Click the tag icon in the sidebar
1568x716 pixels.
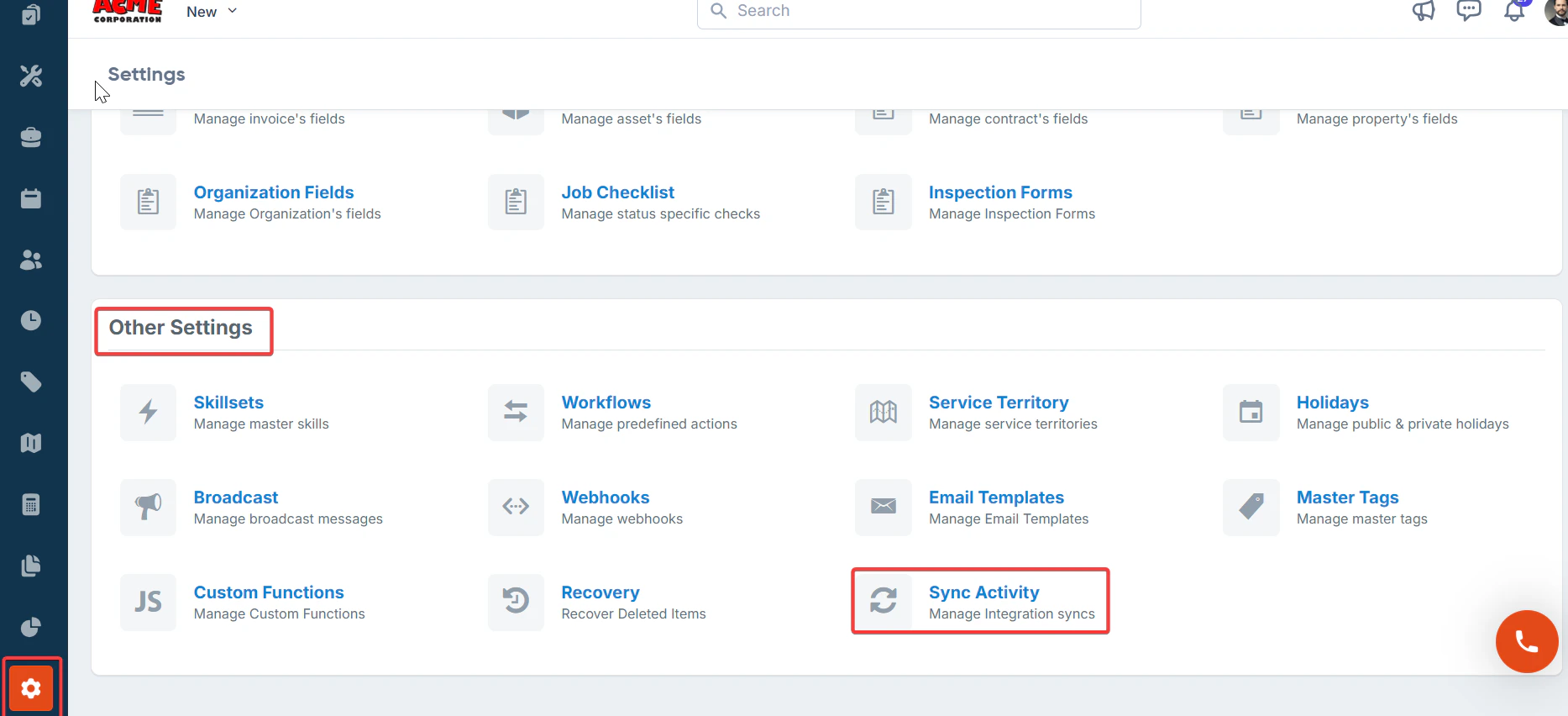pos(31,382)
